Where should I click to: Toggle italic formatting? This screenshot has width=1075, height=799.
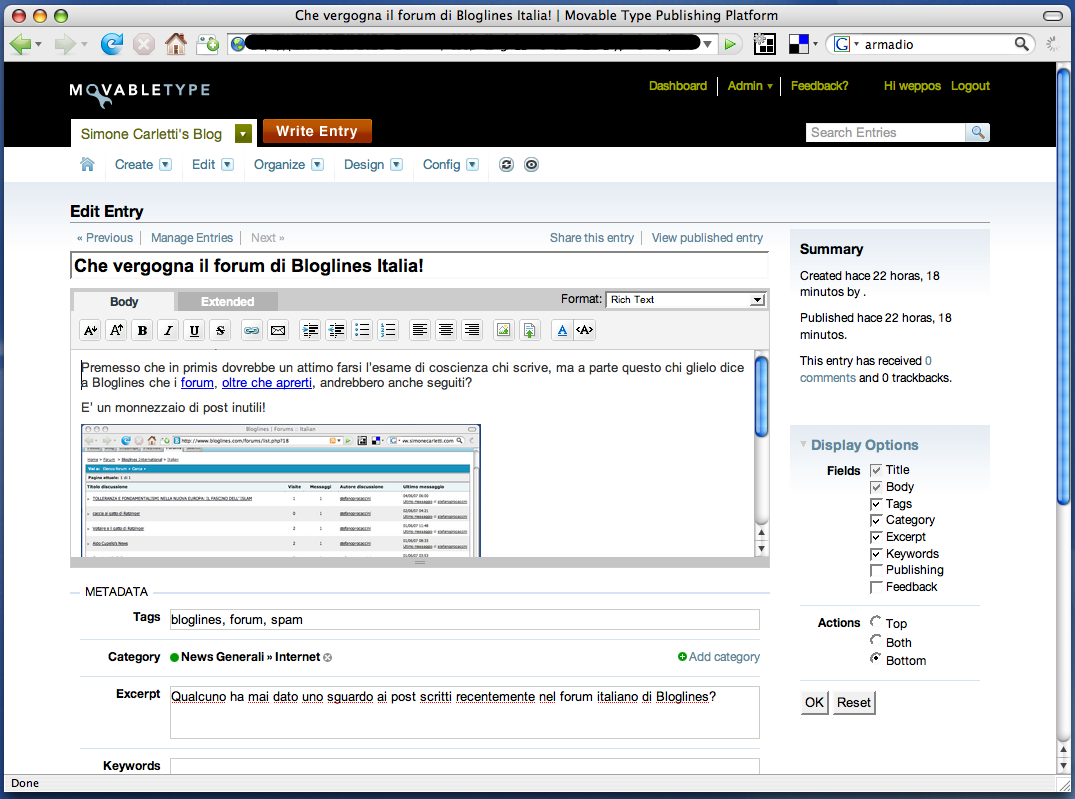tap(168, 330)
